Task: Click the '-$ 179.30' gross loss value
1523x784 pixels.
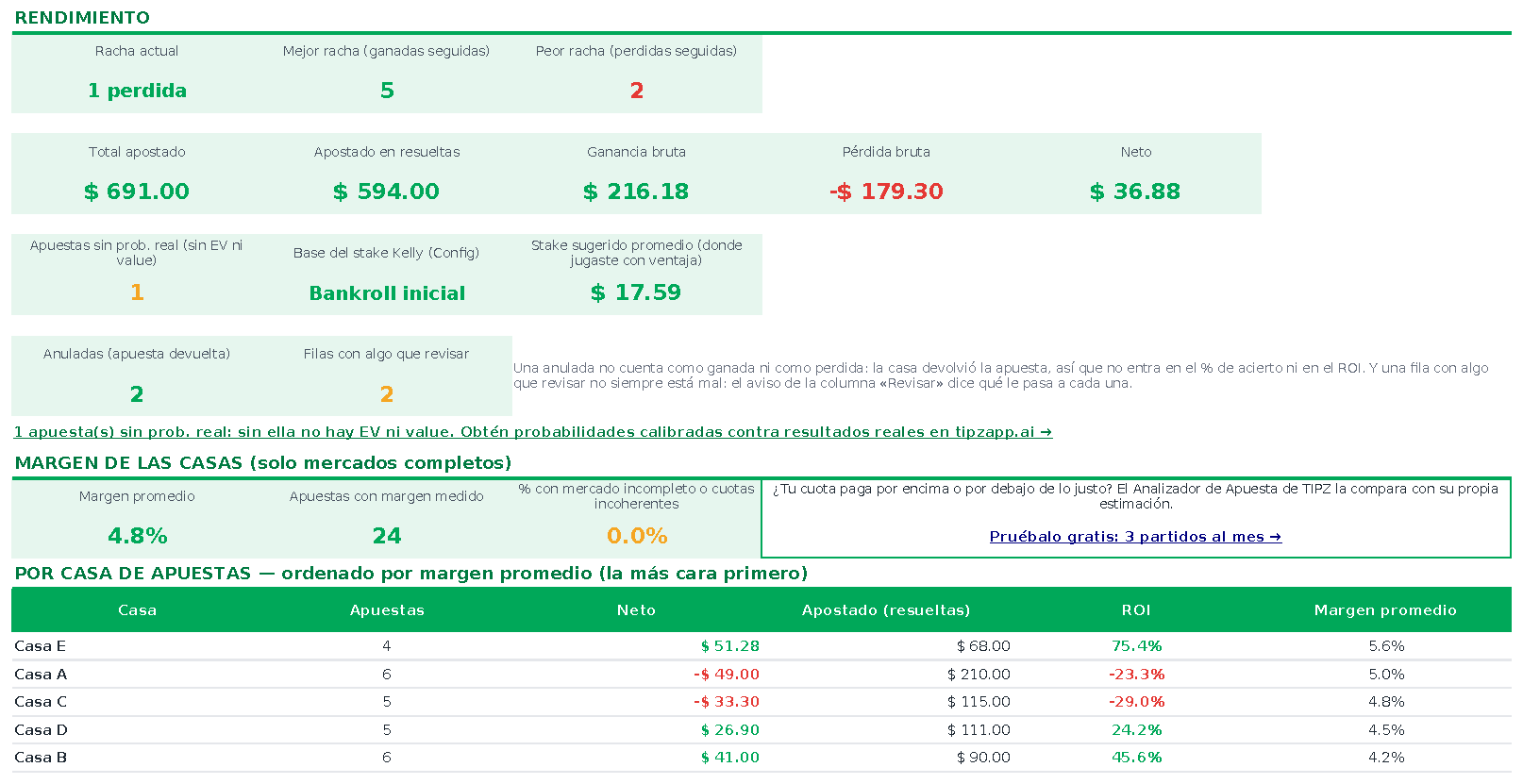Action: (886, 192)
